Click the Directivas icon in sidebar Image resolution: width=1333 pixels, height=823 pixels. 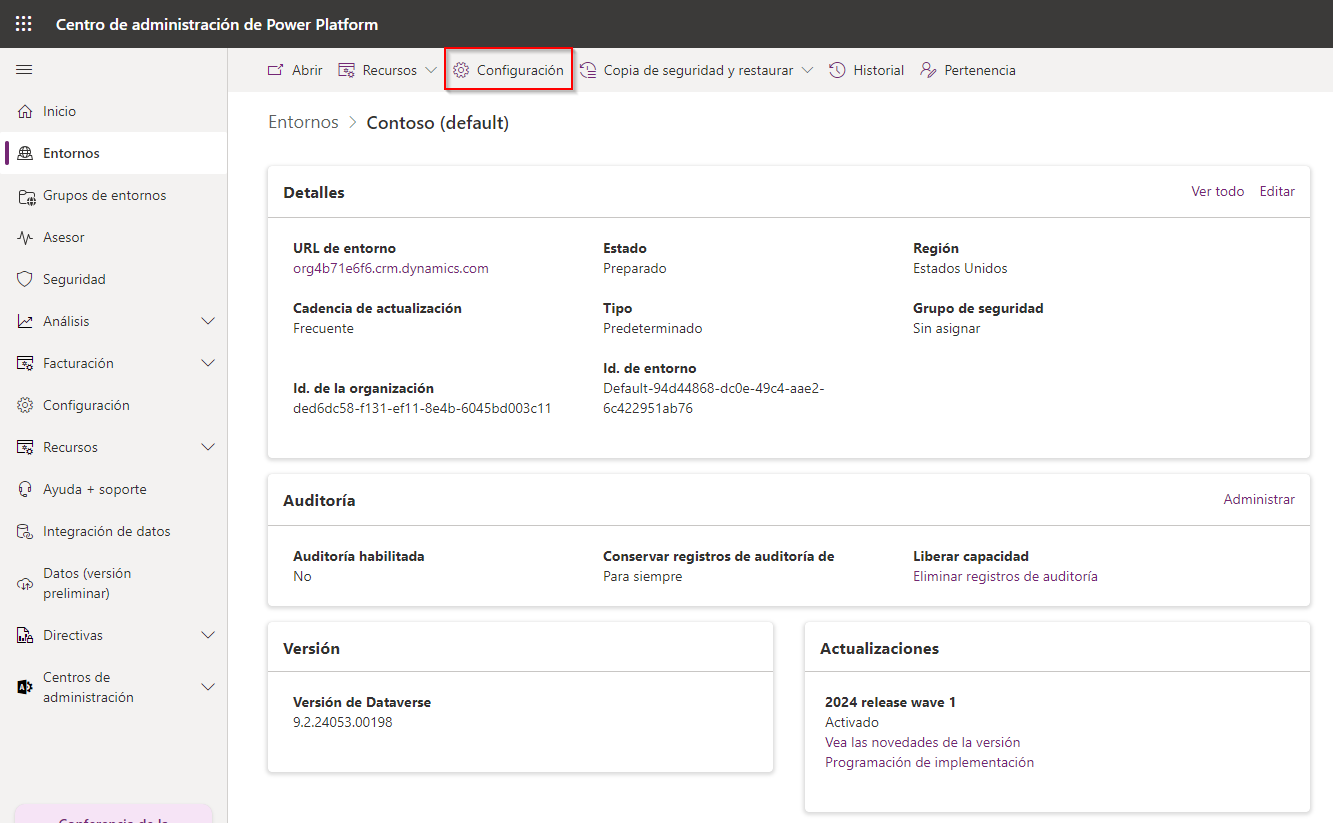pyautogui.click(x=25, y=635)
